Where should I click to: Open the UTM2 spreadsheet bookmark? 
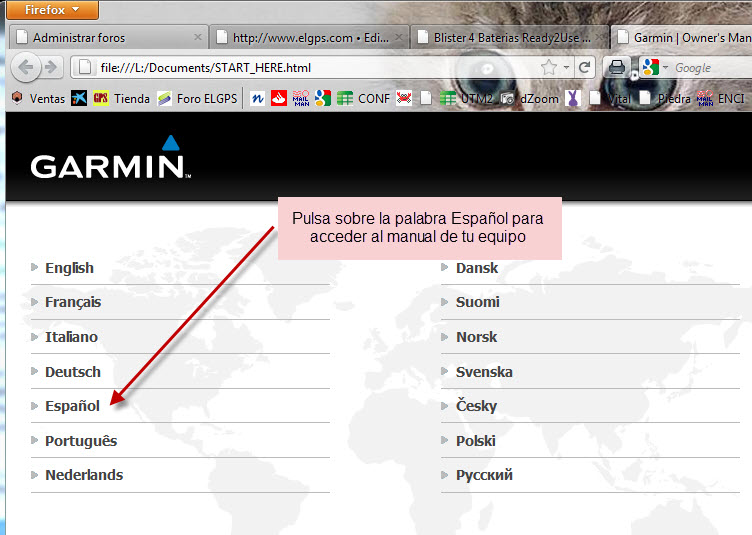click(466, 98)
